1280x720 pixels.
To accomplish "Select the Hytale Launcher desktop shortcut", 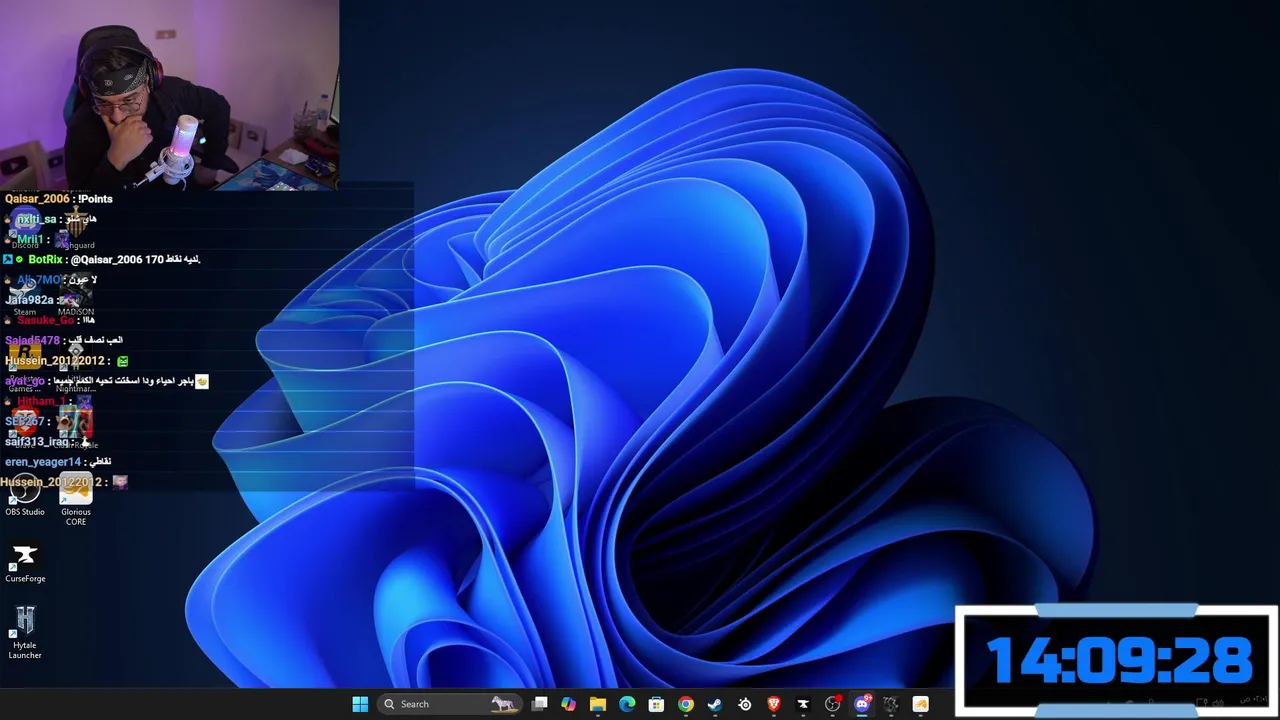I will coord(25,632).
